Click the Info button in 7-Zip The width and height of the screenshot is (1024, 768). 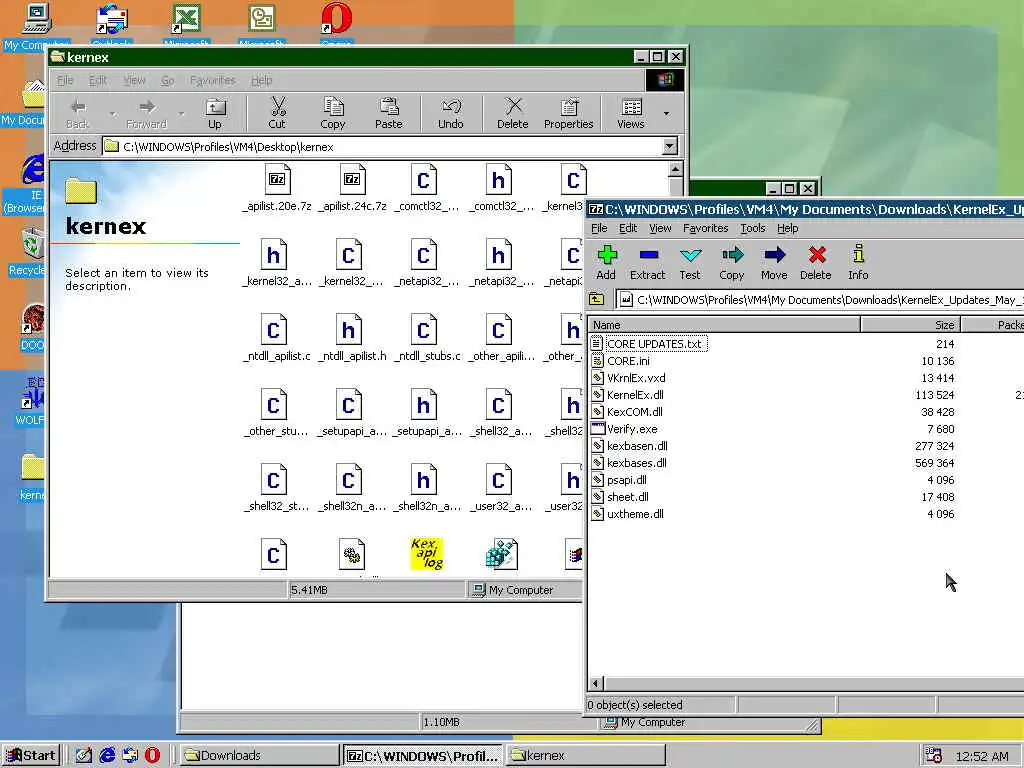pyautogui.click(x=858, y=263)
